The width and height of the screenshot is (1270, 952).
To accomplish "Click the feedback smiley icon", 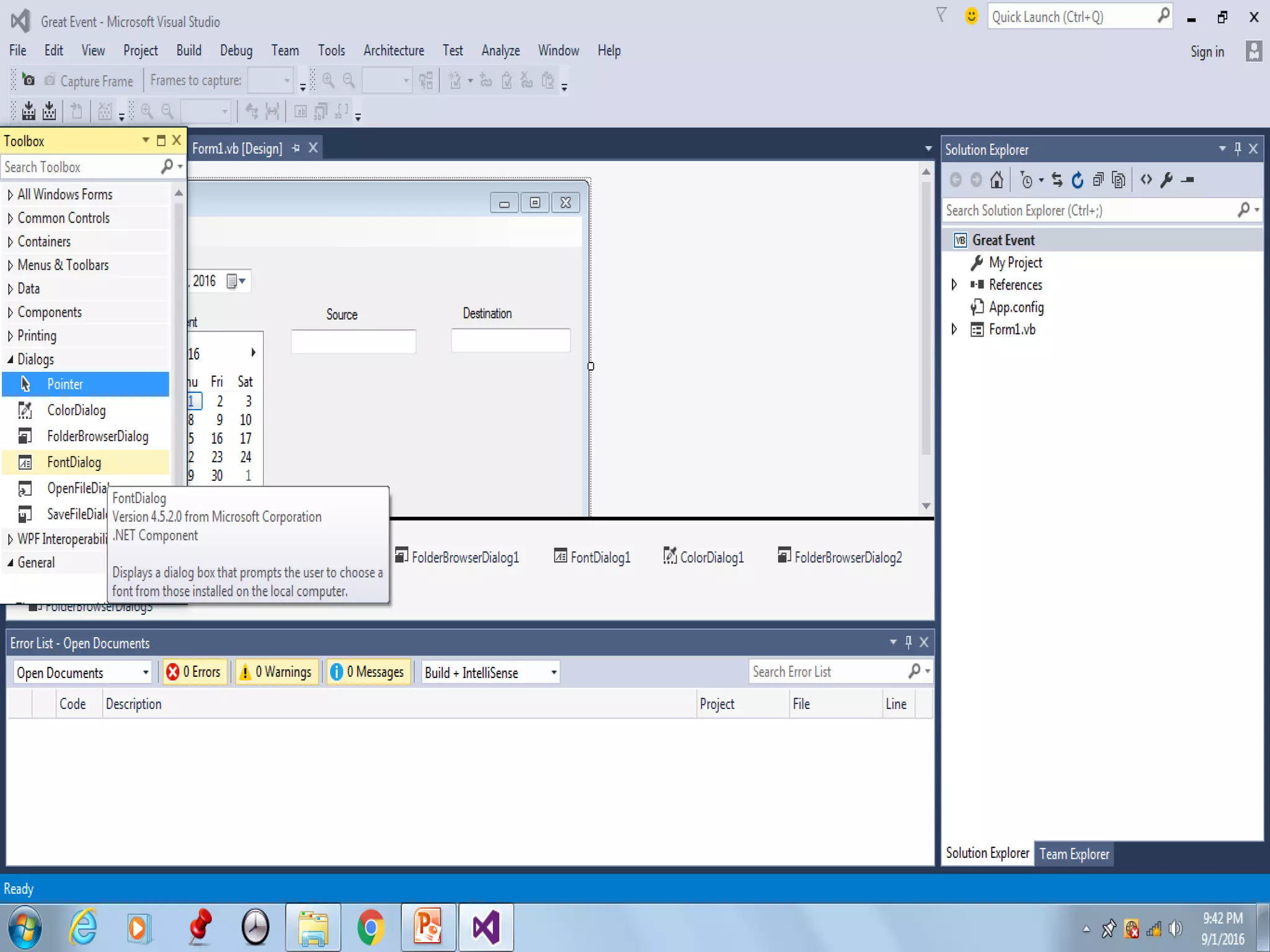I will coord(971,17).
